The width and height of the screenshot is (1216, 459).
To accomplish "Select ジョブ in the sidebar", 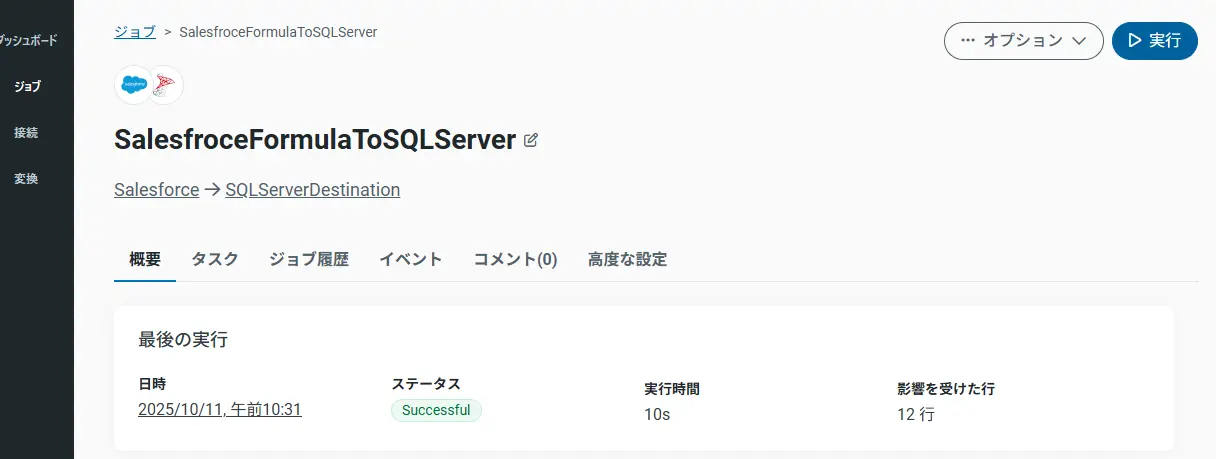I will (x=28, y=87).
